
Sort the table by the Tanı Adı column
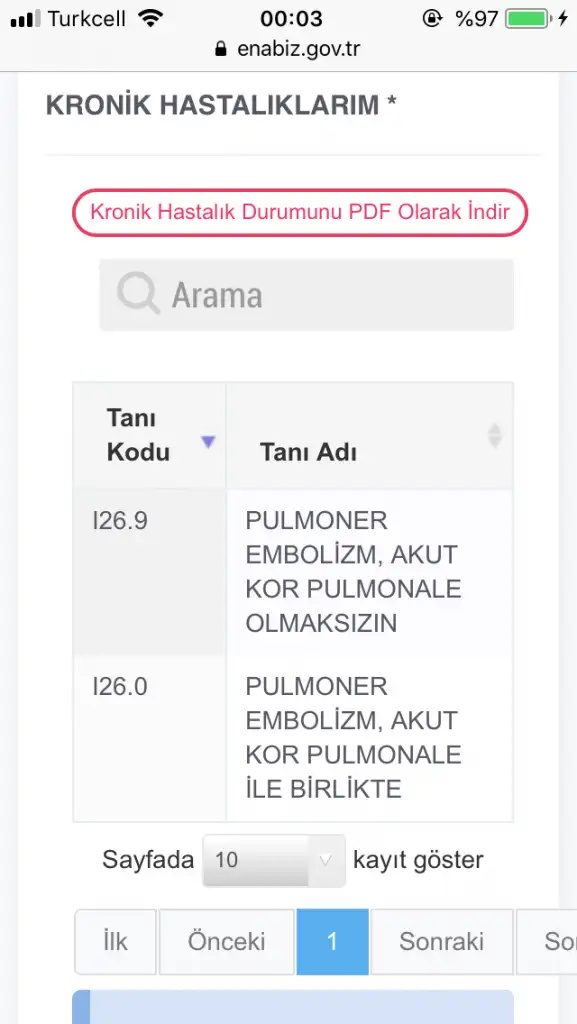pyautogui.click(x=370, y=435)
